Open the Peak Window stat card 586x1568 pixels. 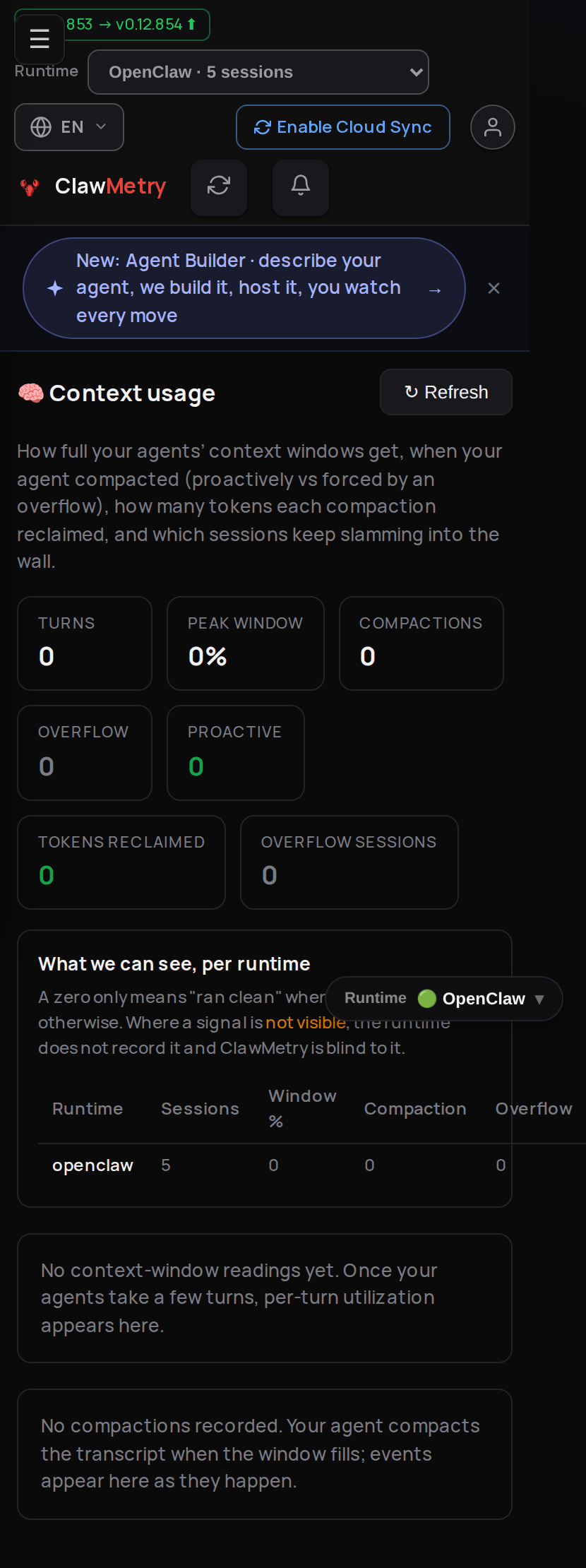[246, 643]
